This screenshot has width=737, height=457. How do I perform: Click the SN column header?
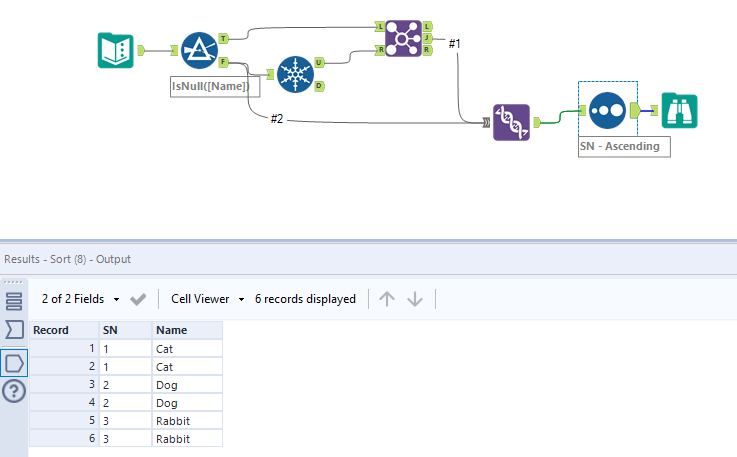tap(125, 330)
